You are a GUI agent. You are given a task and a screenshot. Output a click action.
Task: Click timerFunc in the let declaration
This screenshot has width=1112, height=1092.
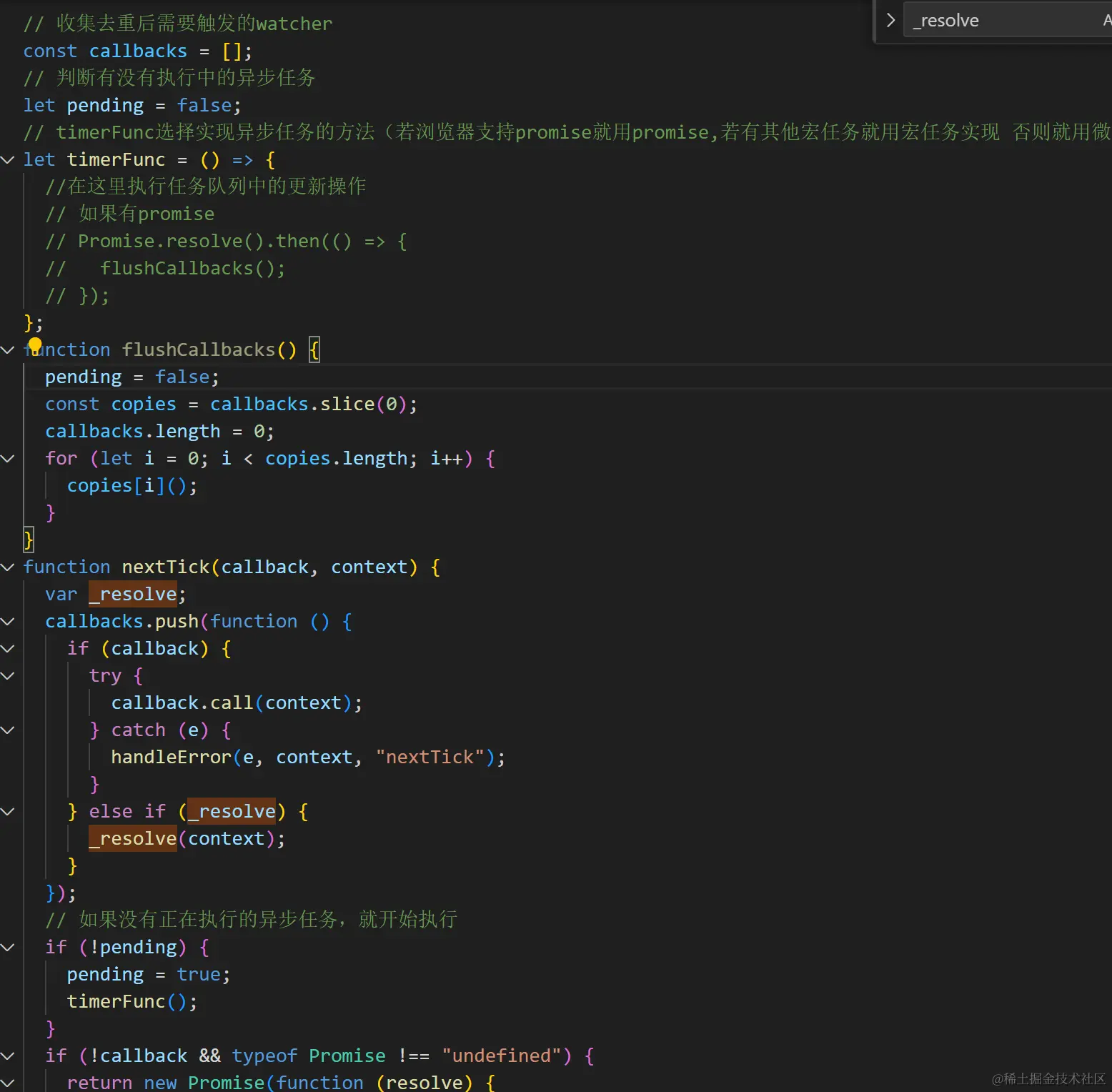click(x=116, y=159)
